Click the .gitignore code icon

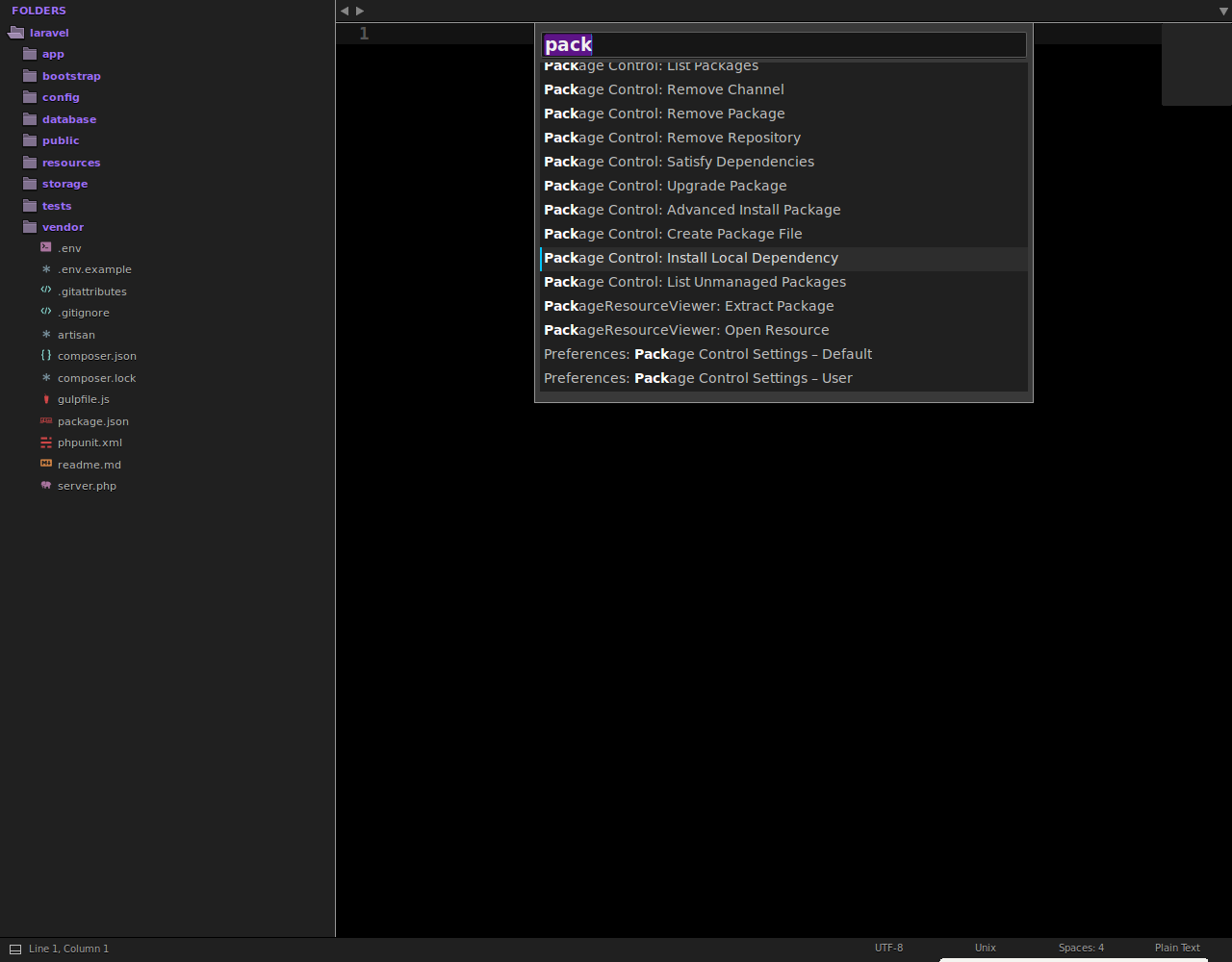click(46, 312)
